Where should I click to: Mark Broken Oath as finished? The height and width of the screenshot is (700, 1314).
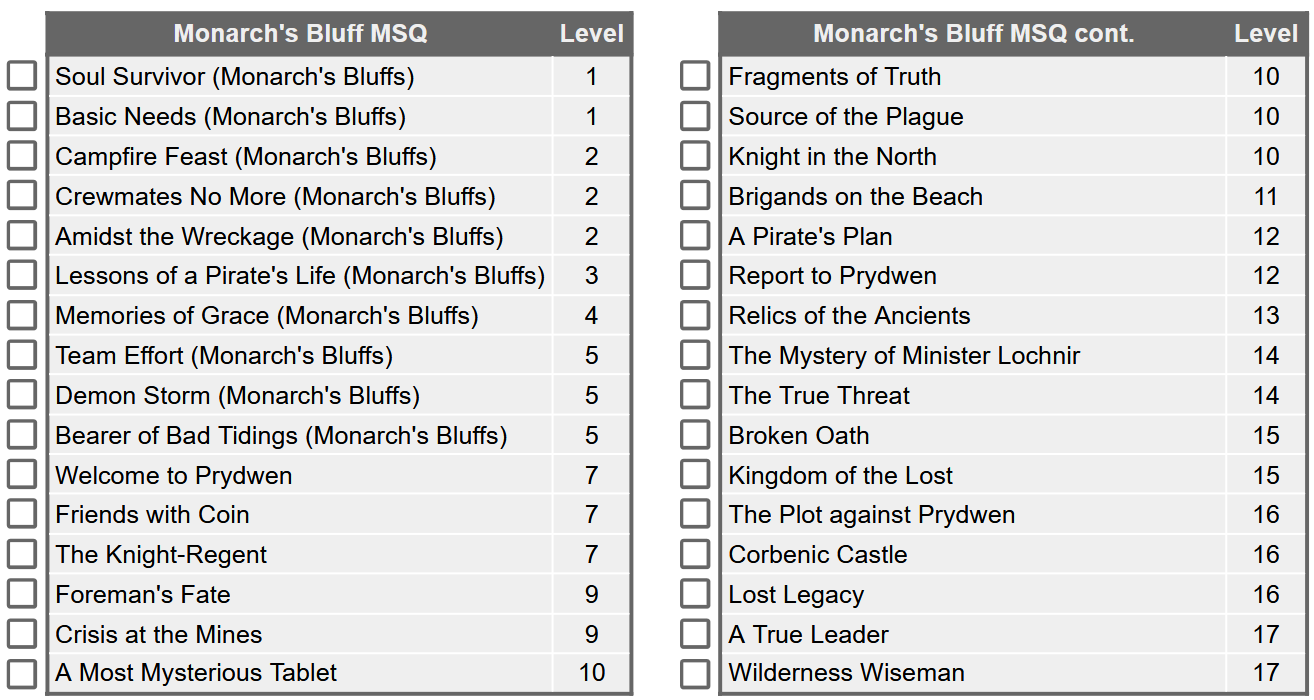click(x=695, y=434)
